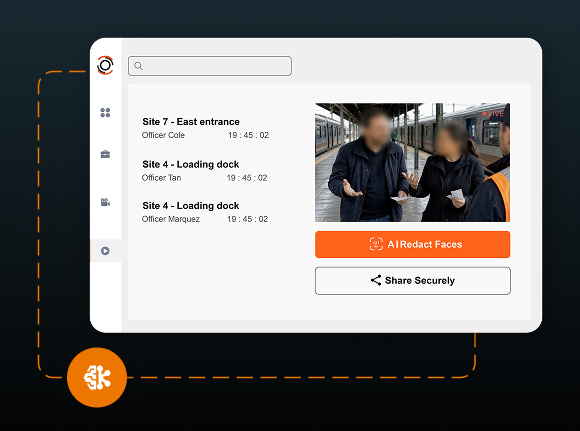Open the live video preview thumbnail
The width and height of the screenshot is (580, 431).
click(412, 162)
